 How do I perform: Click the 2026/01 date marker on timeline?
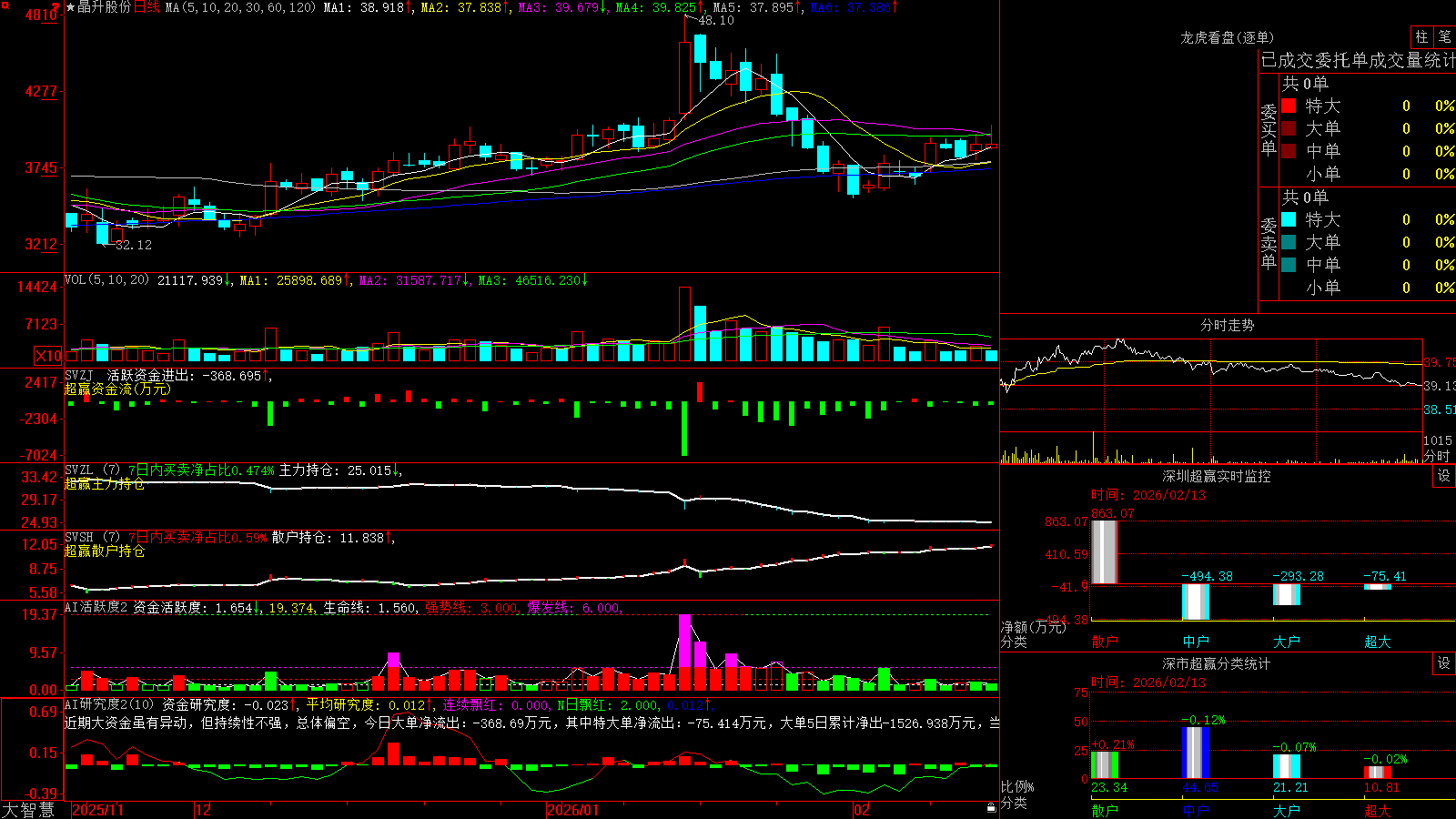coord(573,810)
